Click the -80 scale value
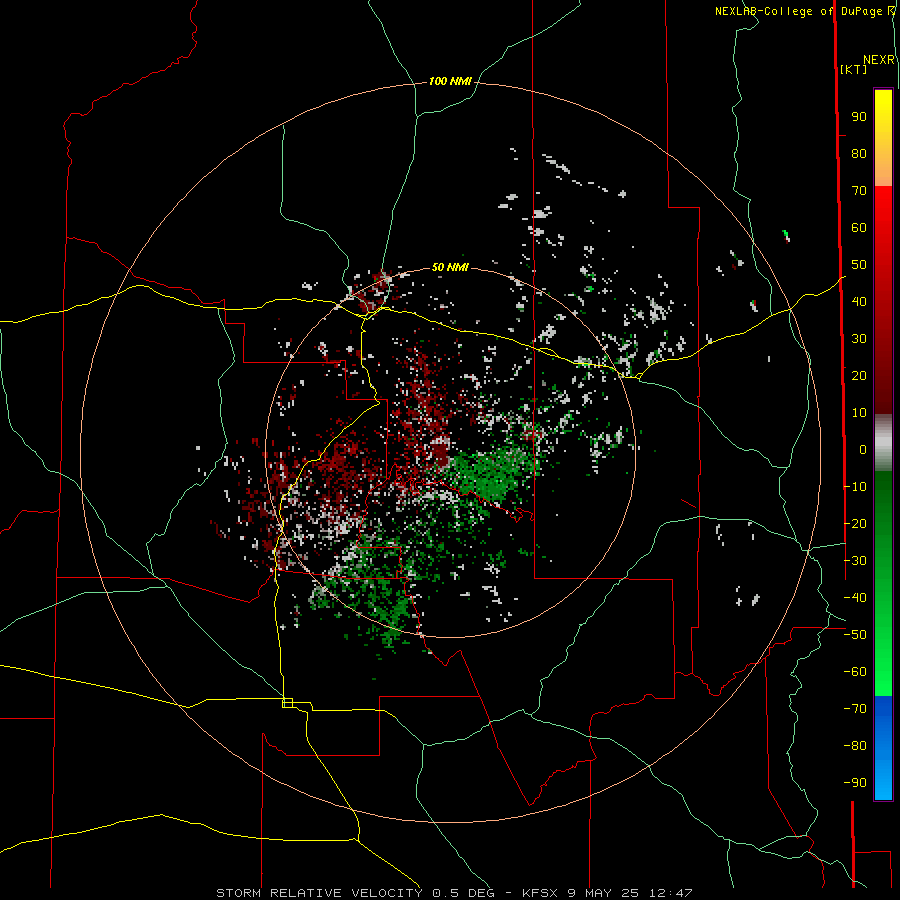The height and width of the screenshot is (900, 900). coord(855,746)
